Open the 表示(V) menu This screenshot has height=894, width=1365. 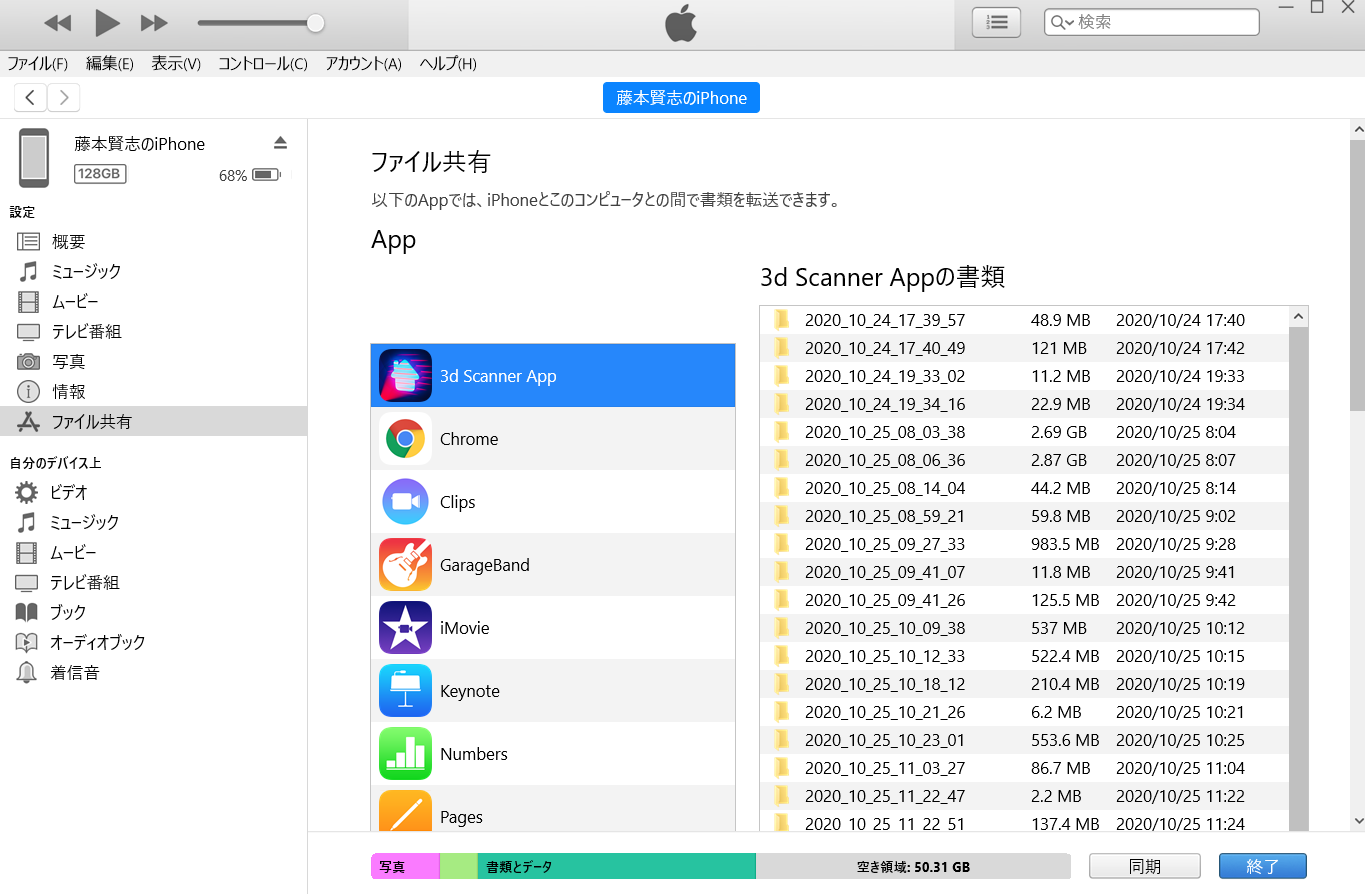pyautogui.click(x=176, y=64)
